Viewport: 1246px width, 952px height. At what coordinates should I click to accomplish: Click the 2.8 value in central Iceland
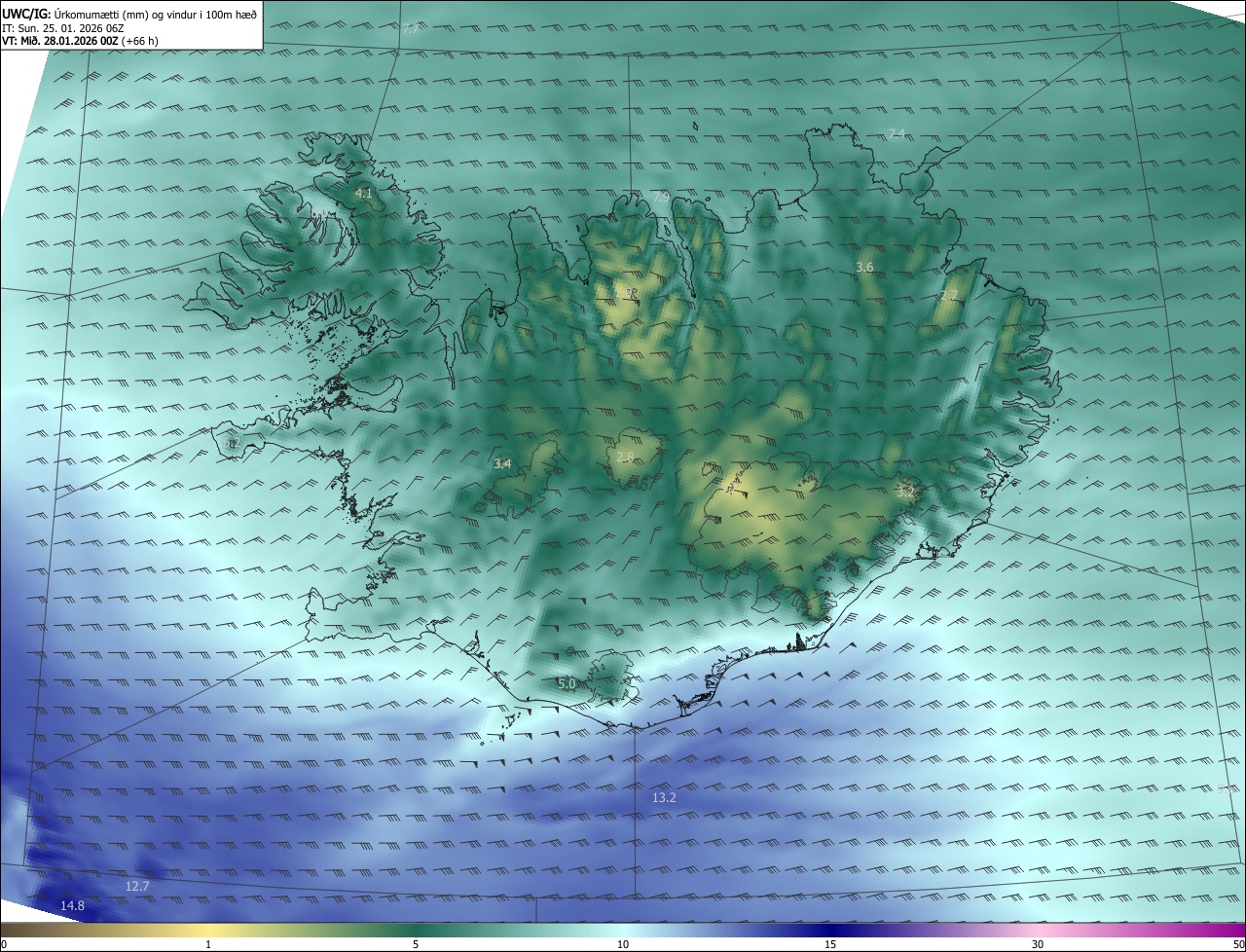[625, 457]
